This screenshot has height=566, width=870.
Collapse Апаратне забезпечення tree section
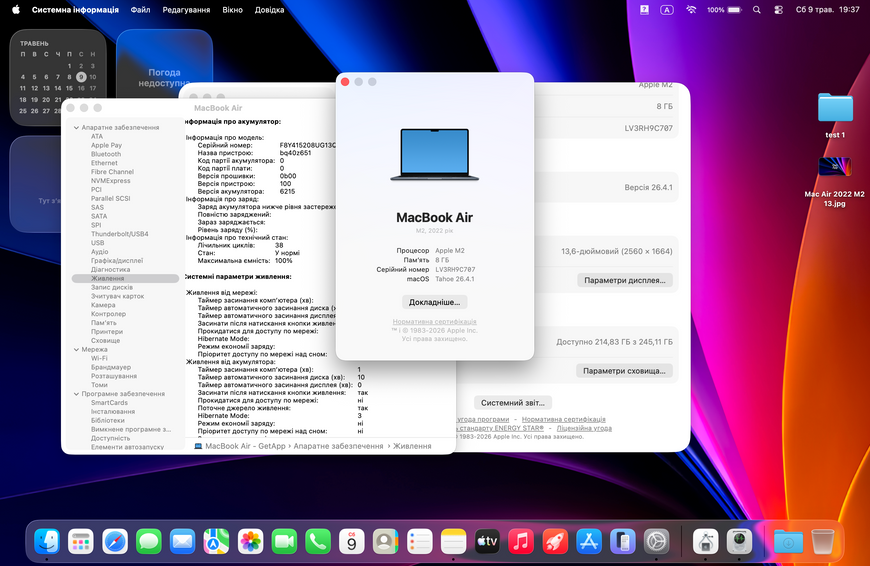coord(76,127)
